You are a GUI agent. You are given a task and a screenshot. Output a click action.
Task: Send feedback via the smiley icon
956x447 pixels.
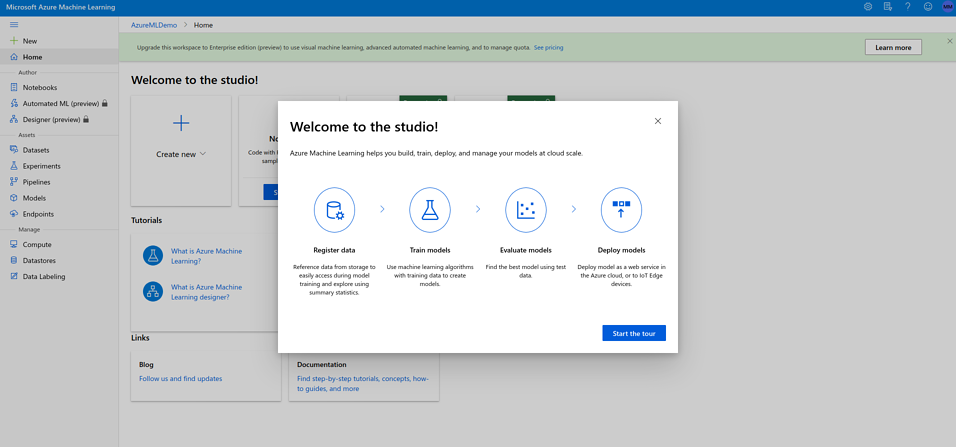(928, 7)
